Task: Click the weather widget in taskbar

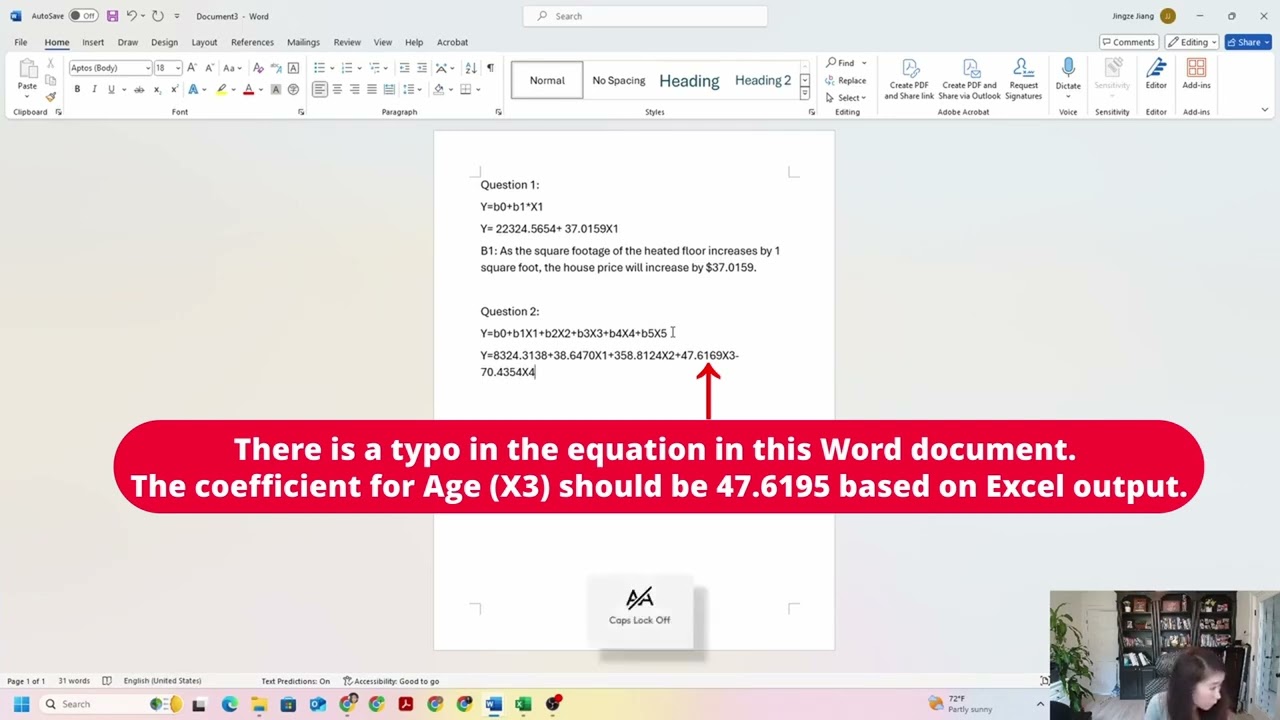Action: point(960,704)
